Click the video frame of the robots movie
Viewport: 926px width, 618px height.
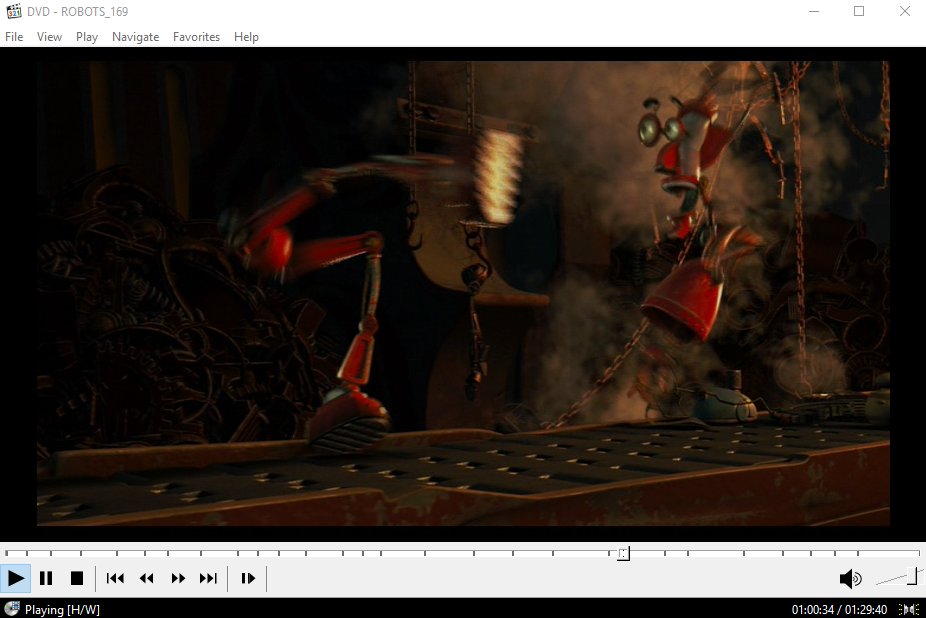point(463,293)
